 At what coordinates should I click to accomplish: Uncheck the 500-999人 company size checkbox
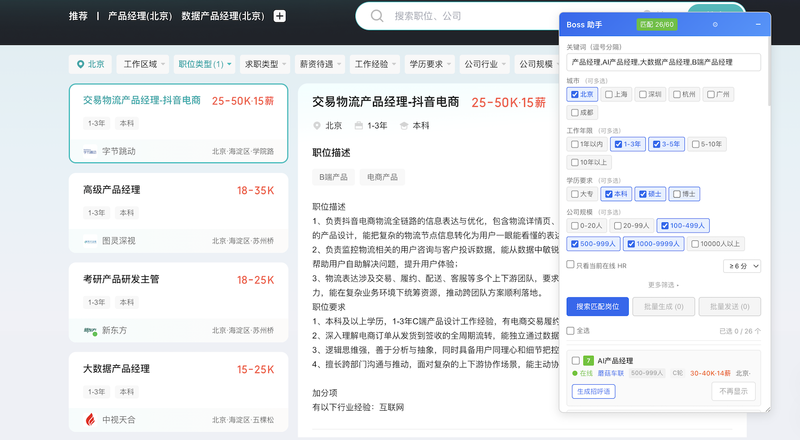tap(575, 244)
